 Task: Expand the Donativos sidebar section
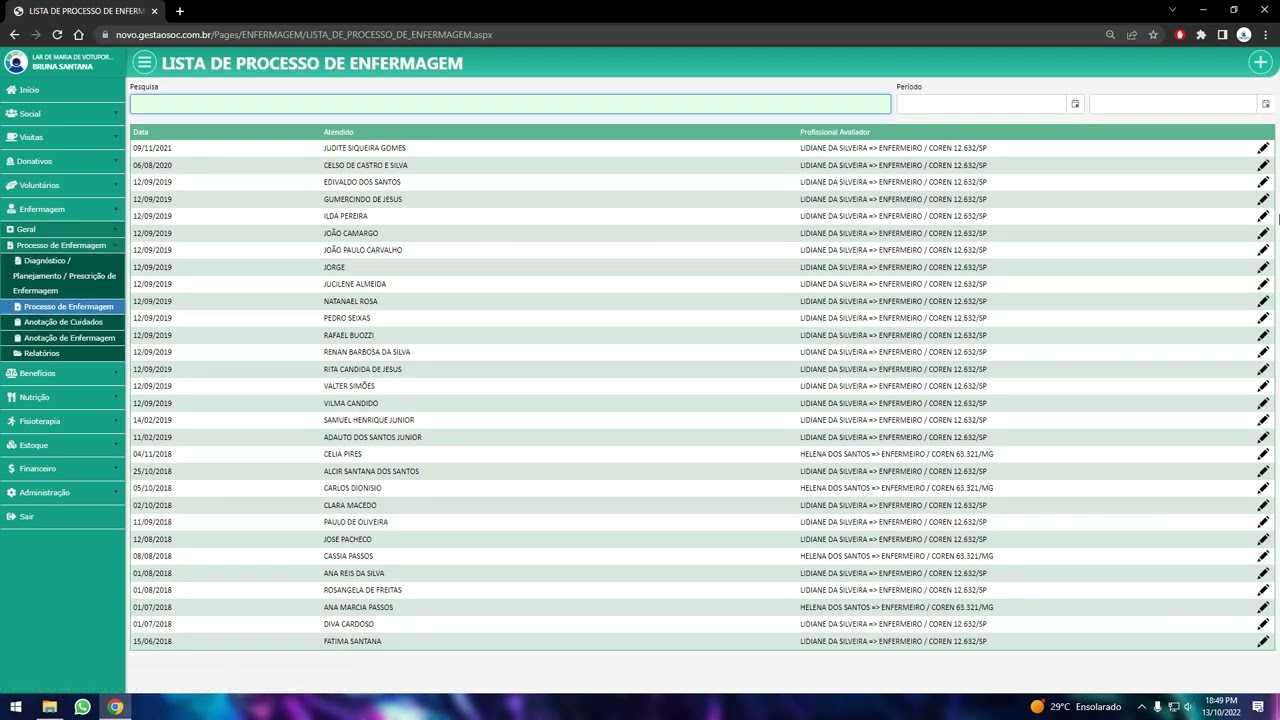pos(35,161)
